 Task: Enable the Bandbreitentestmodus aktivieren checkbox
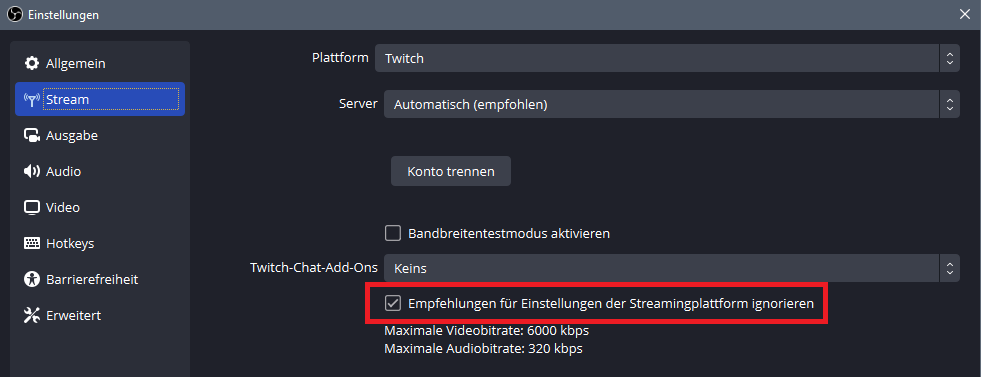tap(393, 233)
